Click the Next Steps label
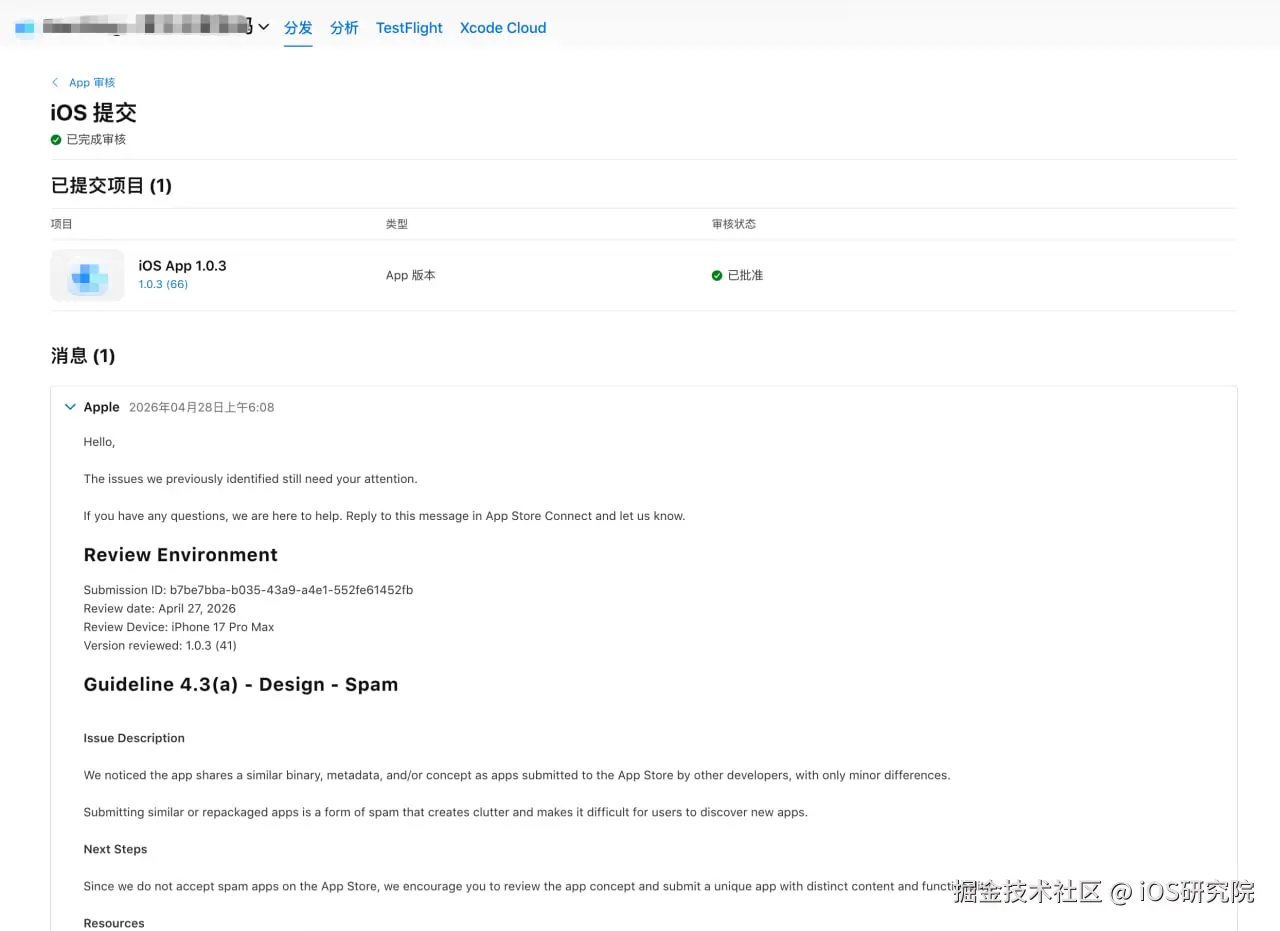 click(x=115, y=849)
